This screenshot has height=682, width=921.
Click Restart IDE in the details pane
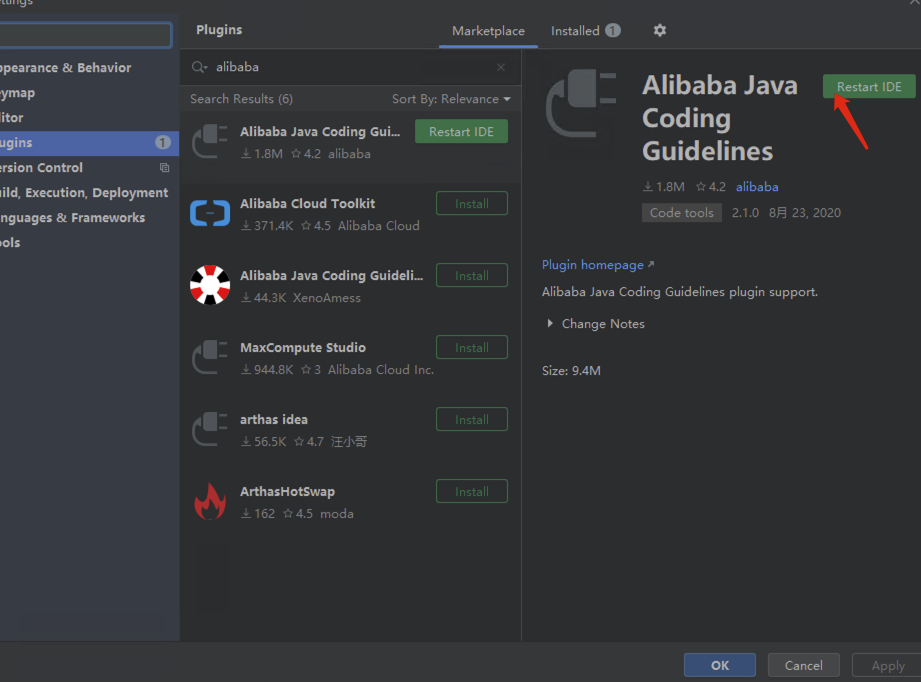(x=869, y=86)
